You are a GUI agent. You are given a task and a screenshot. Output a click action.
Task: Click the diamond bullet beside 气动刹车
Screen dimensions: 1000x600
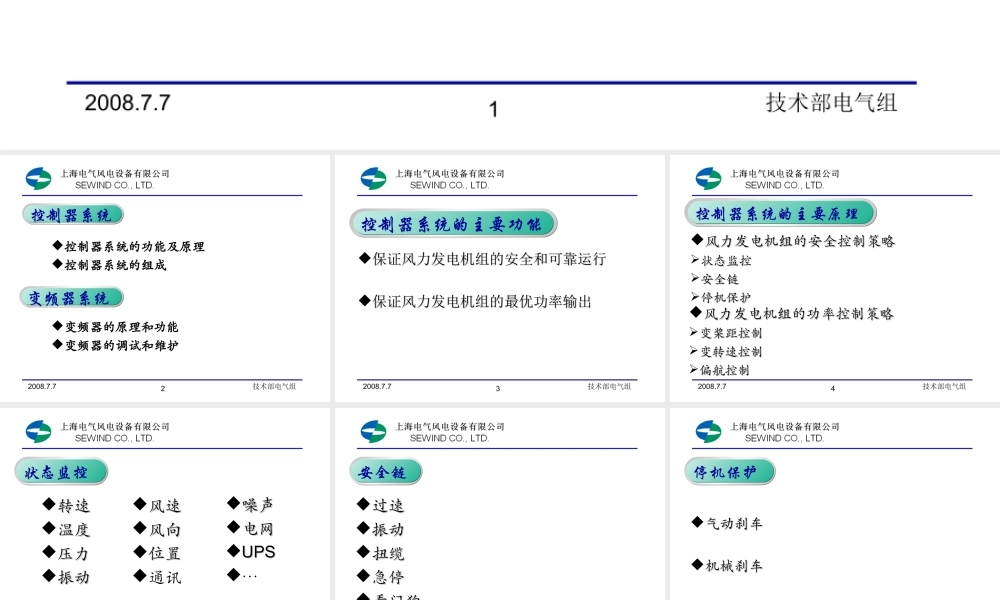[697, 522]
